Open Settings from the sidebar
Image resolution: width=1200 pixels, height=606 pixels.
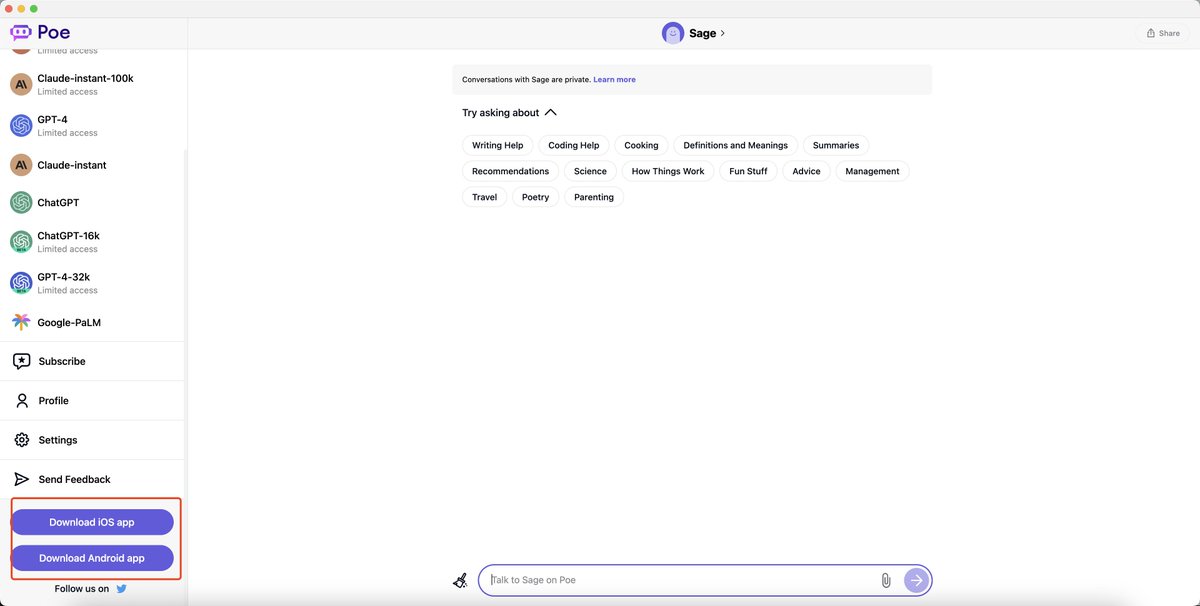click(94, 440)
